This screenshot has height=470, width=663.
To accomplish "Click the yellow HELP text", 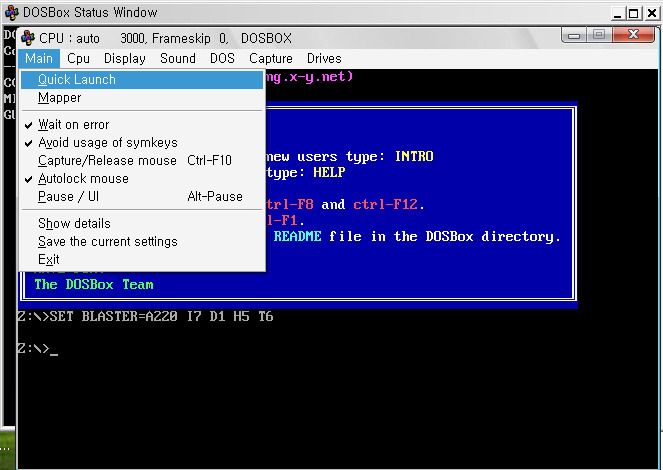I will click(x=329, y=172).
